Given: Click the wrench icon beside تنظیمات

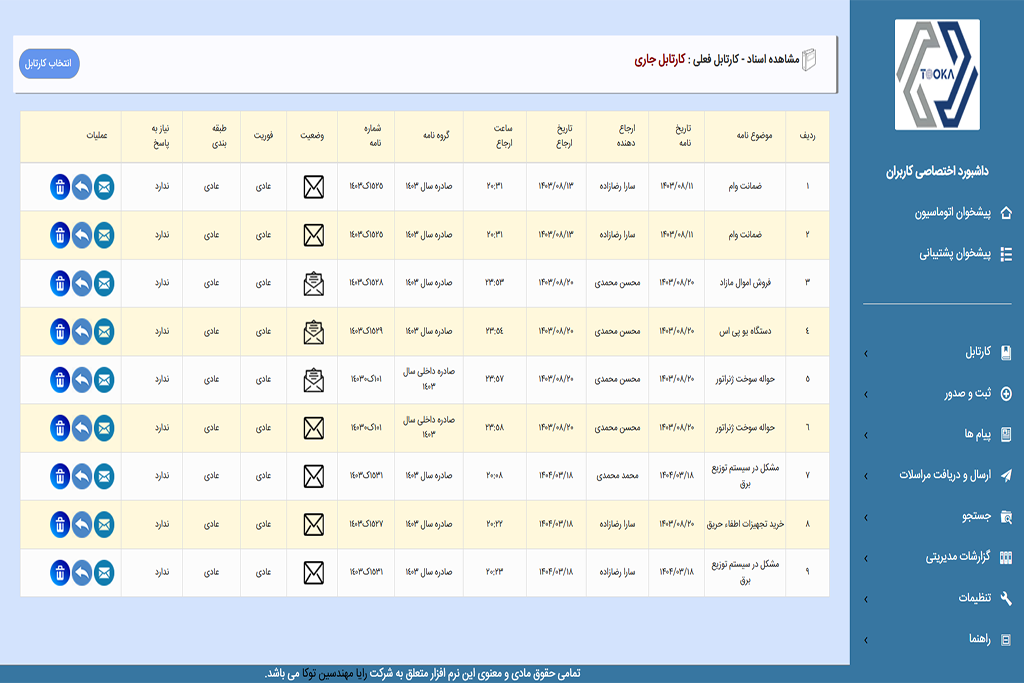Looking at the screenshot, I should (x=1006, y=598).
